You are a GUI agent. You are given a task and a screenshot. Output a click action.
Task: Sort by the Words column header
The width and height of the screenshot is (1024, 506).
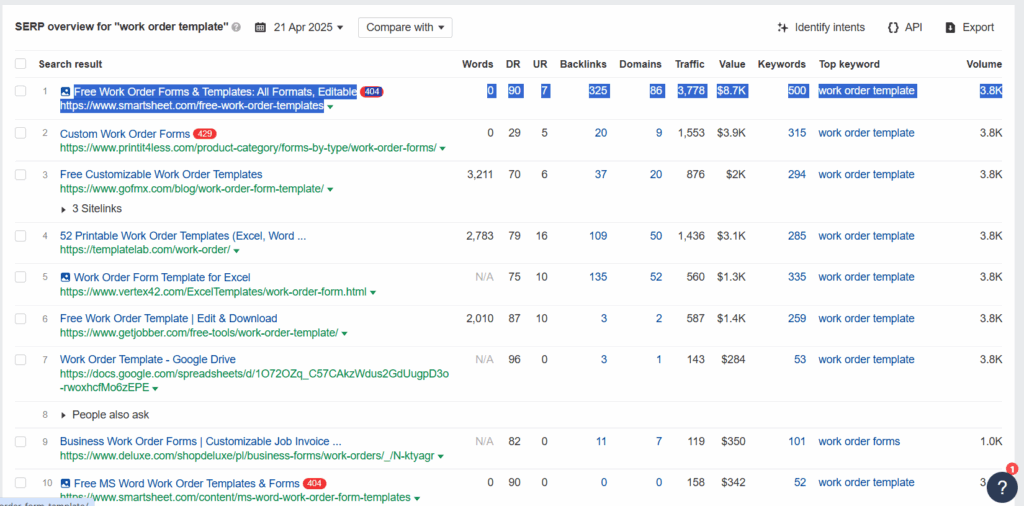pyautogui.click(x=477, y=64)
